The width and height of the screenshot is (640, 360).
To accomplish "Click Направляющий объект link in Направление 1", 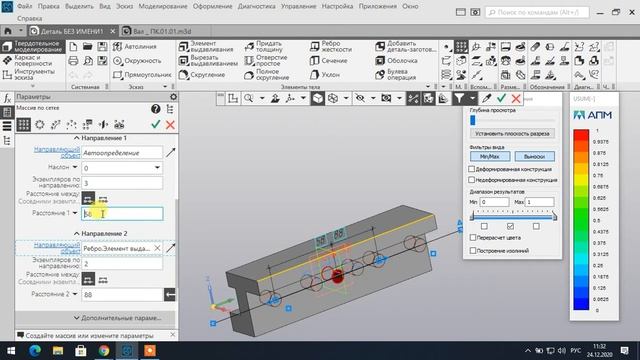I will click(57, 152).
